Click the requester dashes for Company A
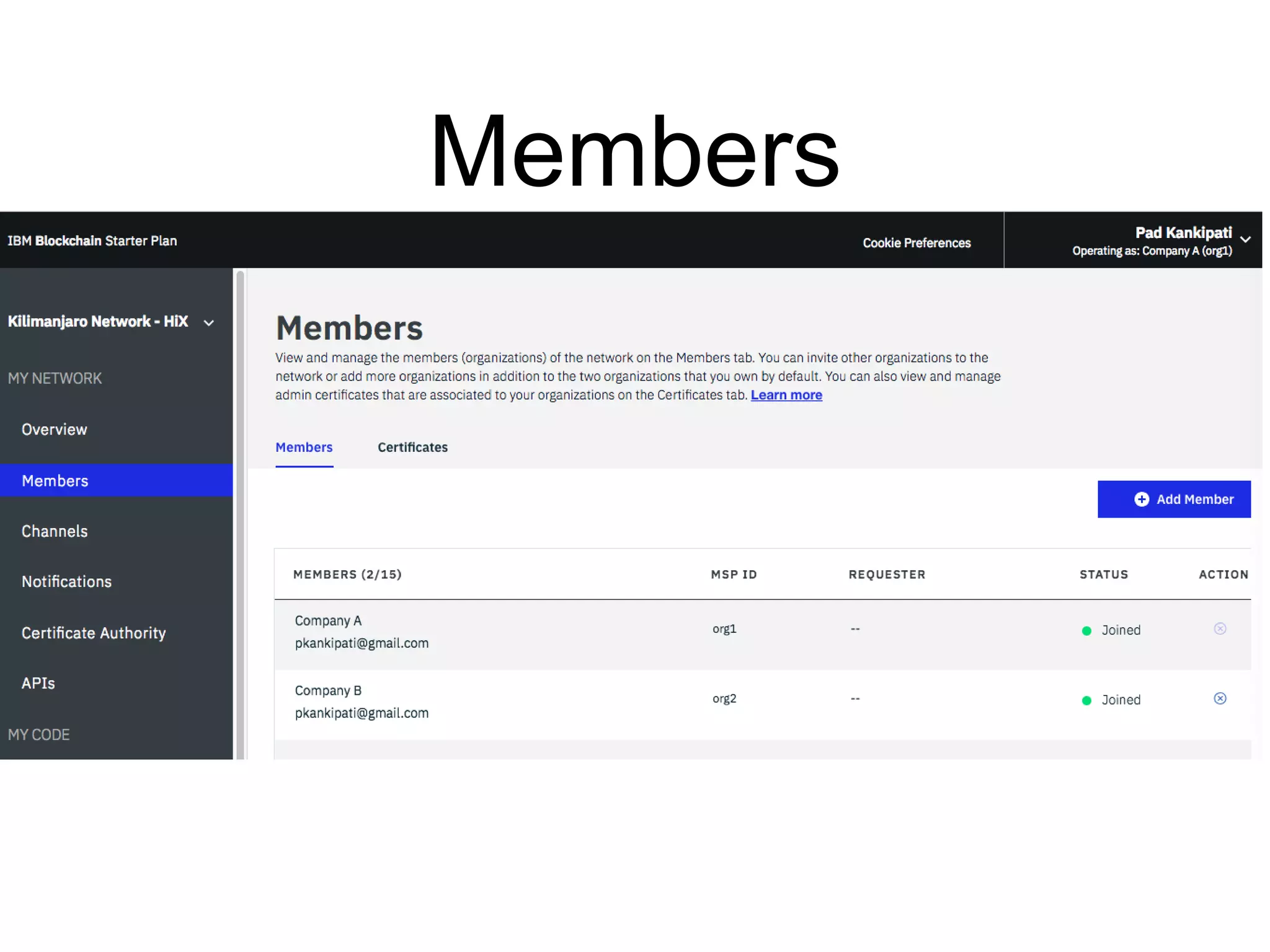 tap(855, 629)
